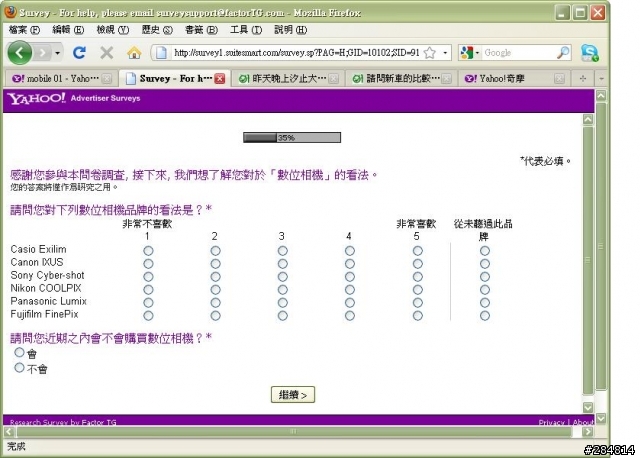
Task: Mark Fujifilm FinePix as never heard of
Action: click(x=484, y=316)
